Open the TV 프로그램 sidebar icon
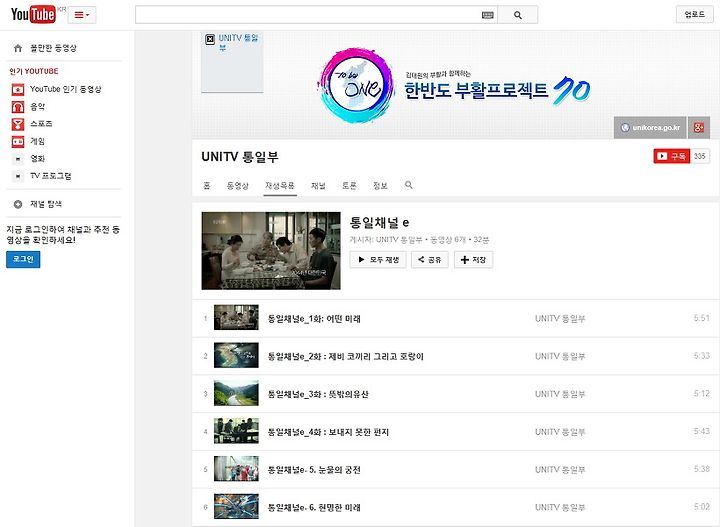720x527 pixels. click(18, 176)
